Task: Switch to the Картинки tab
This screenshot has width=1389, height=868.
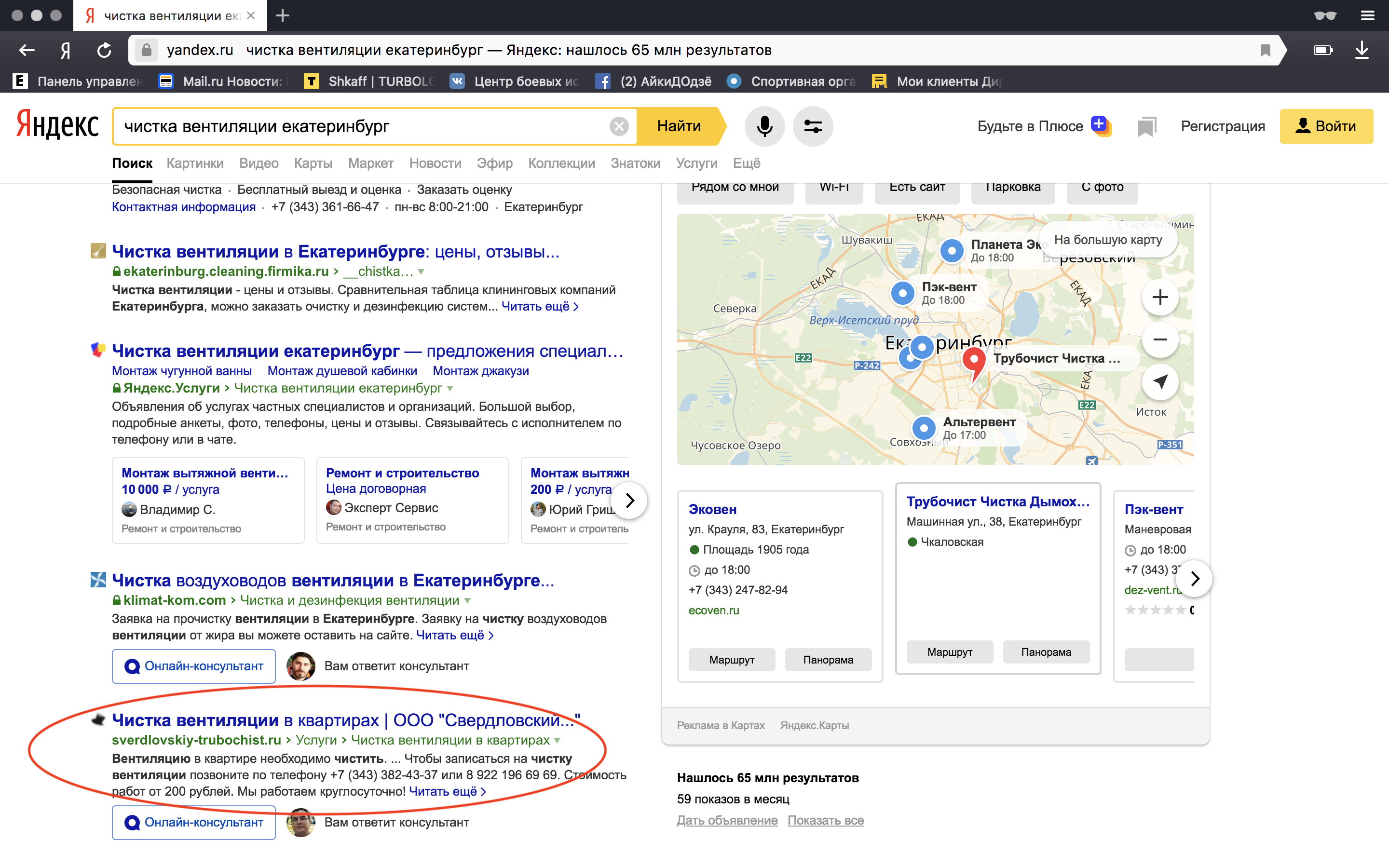Action: [x=194, y=163]
